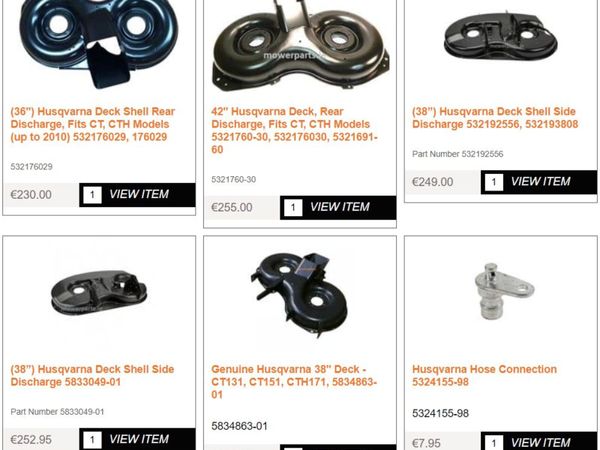The width and height of the screenshot is (600, 450).
Task: Click the 38" Deck Shell 532192556 product image
Action: 501,37
